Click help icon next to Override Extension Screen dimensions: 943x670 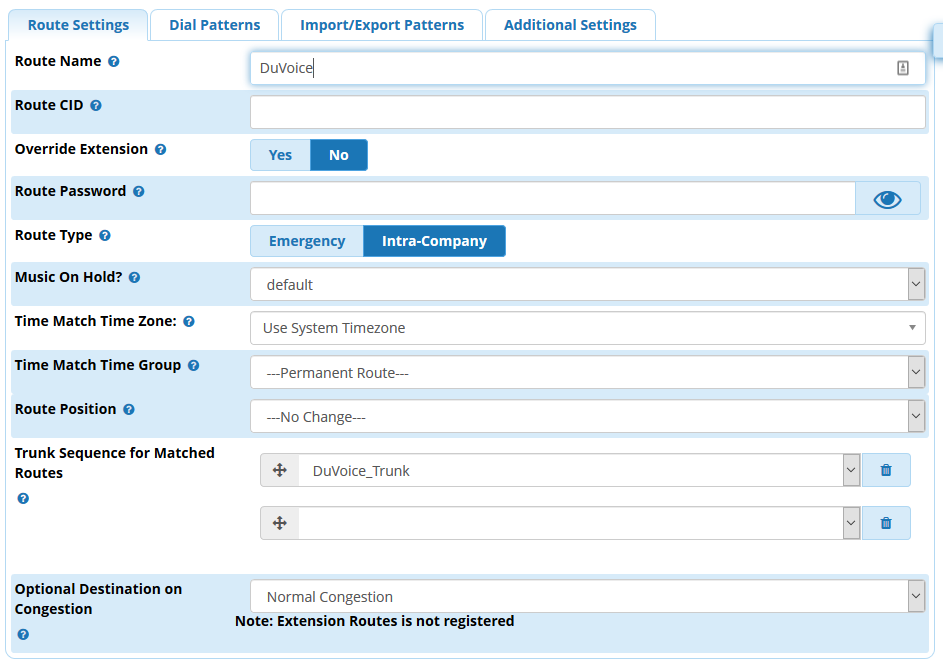pos(160,150)
